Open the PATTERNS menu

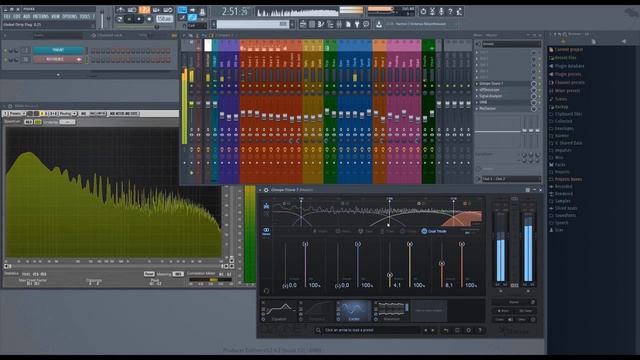(41, 17)
